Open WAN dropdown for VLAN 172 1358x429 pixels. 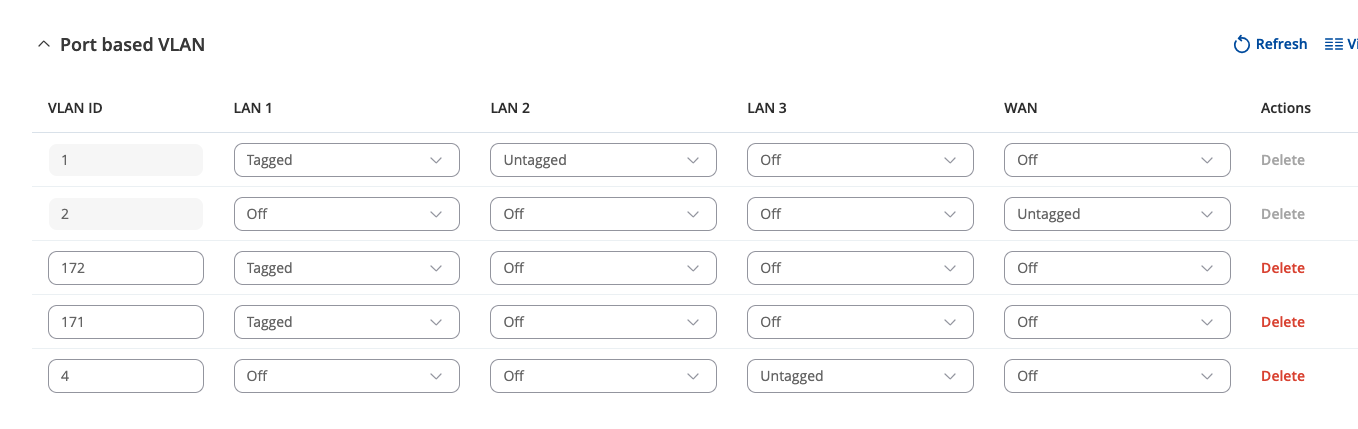(x=1117, y=268)
